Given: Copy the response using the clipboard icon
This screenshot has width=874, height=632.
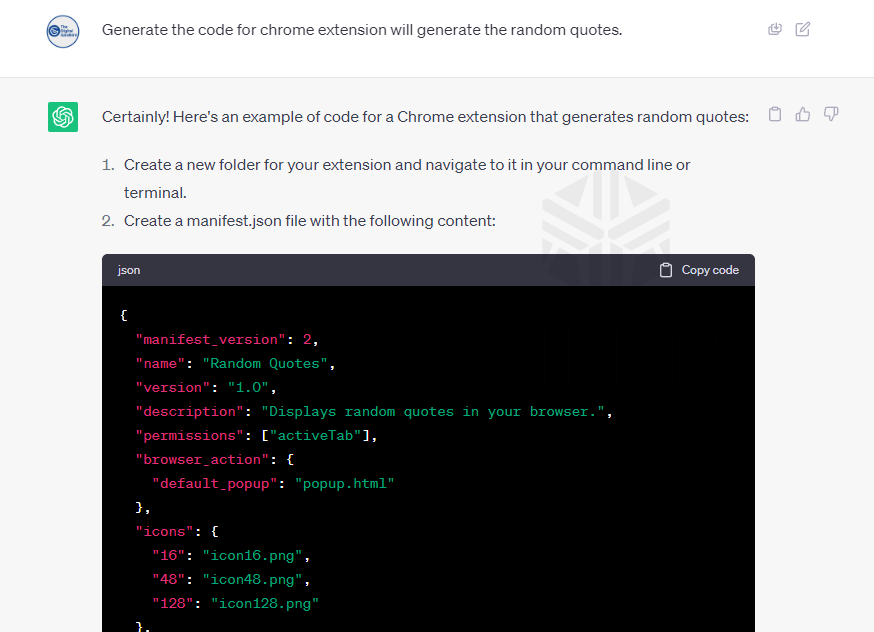Looking at the screenshot, I should (x=774, y=114).
